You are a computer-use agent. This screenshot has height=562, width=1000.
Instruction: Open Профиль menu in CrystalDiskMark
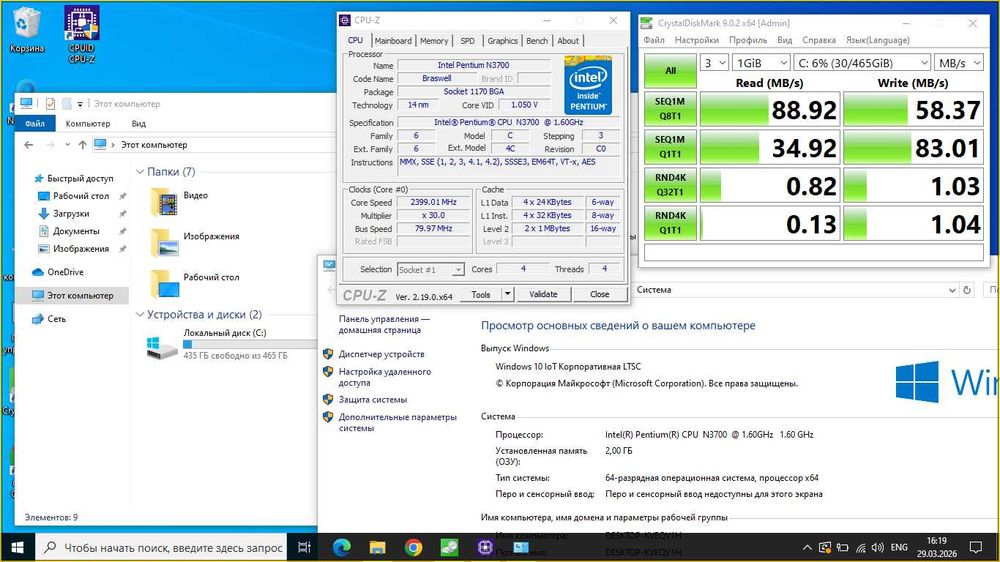pyautogui.click(x=748, y=40)
